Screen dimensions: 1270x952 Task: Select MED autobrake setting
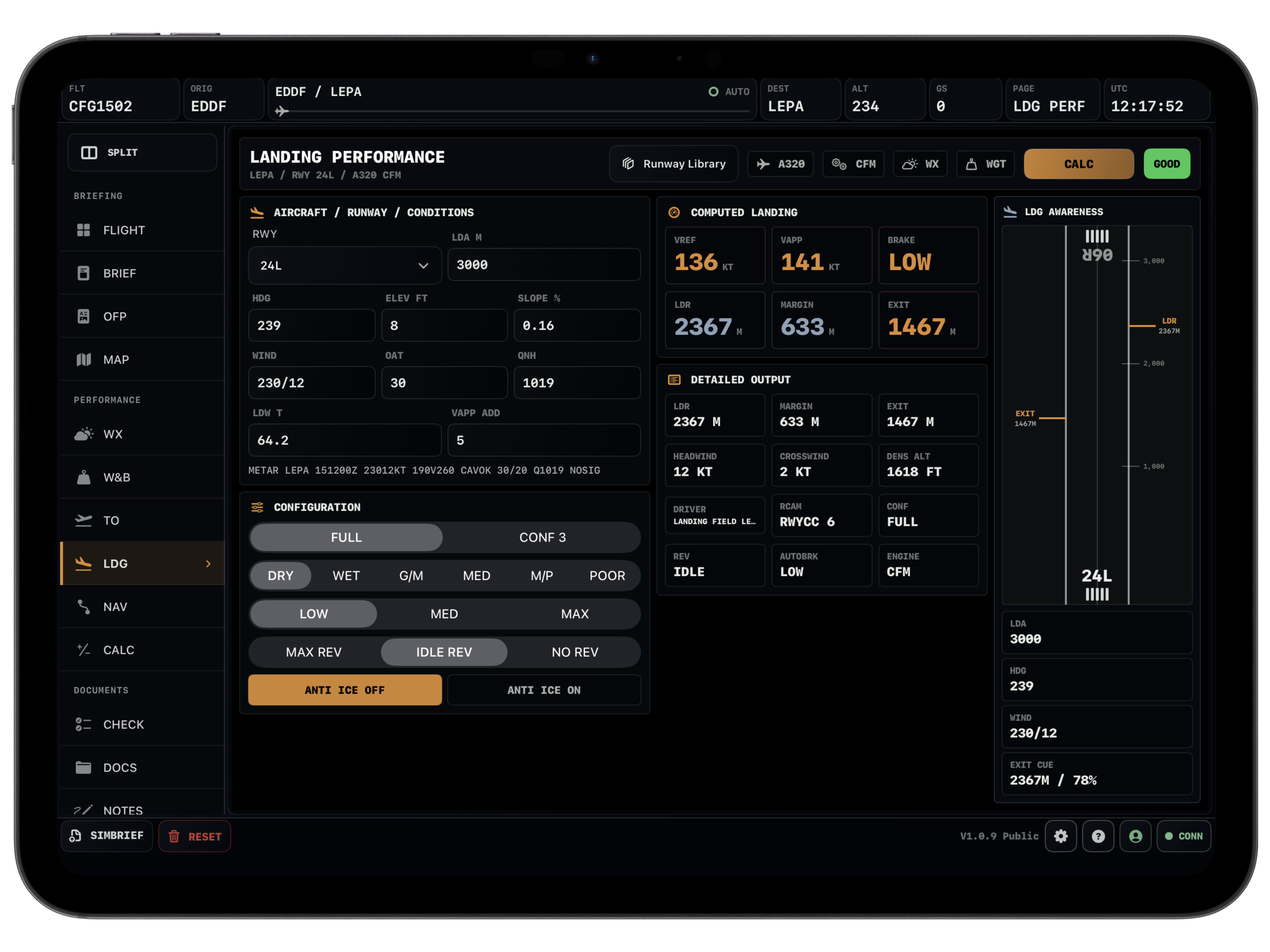point(444,614)
